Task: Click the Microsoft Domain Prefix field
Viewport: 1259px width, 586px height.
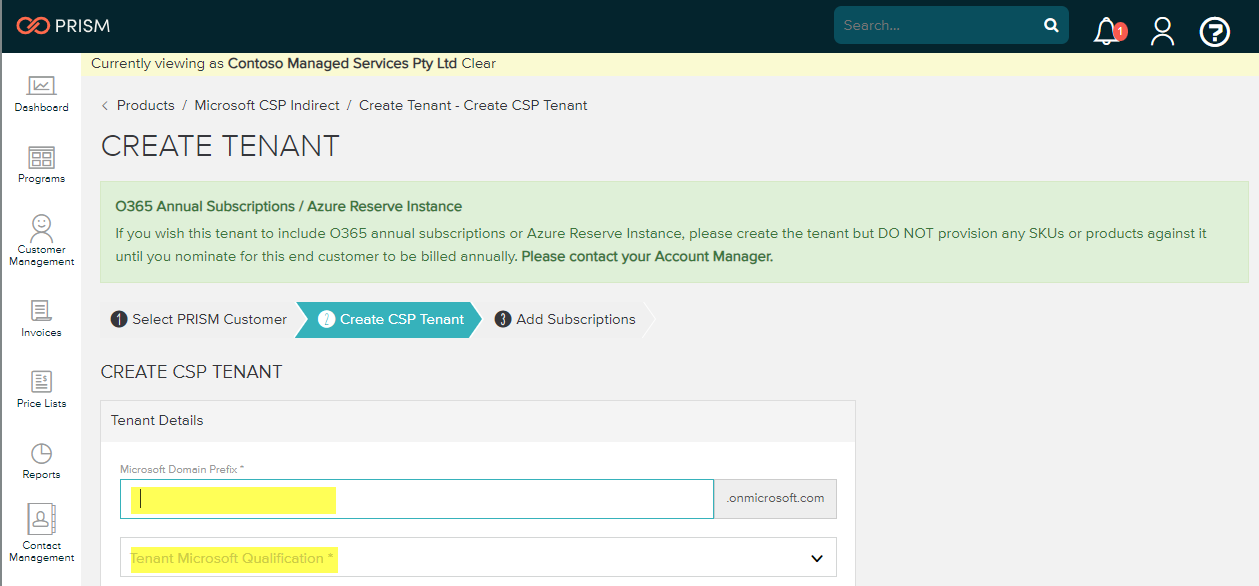Action: pyautogui.click(x=416, y=499)
